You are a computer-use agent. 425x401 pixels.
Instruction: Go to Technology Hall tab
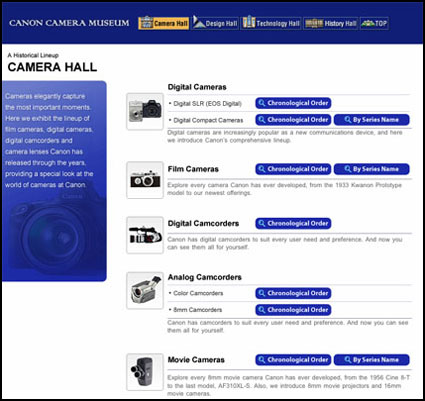coord(271,23)
